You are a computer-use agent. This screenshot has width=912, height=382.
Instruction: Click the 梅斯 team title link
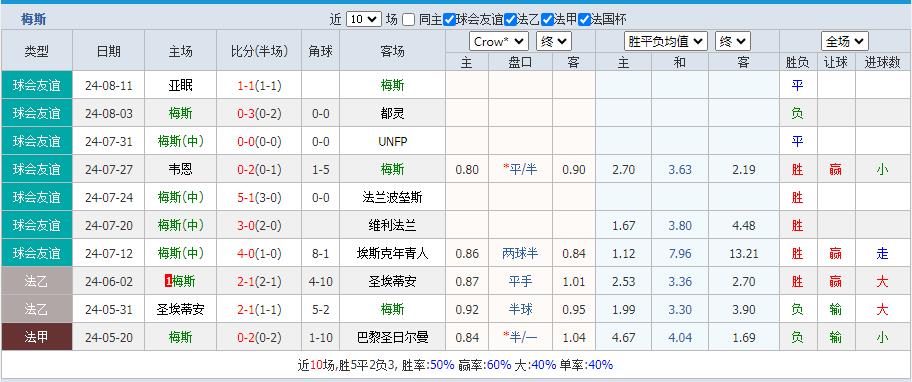coord(34,20)
